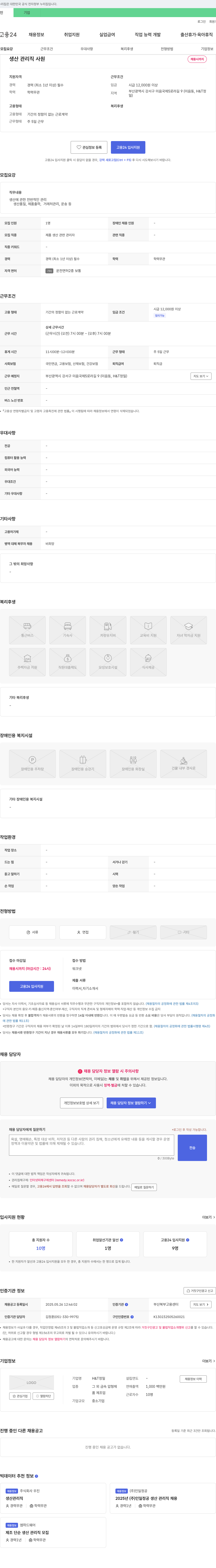Click info icon next to 고용24 입사지원 count
Viewport: 216px width, 1568px height.
(x=187, y=1240)
